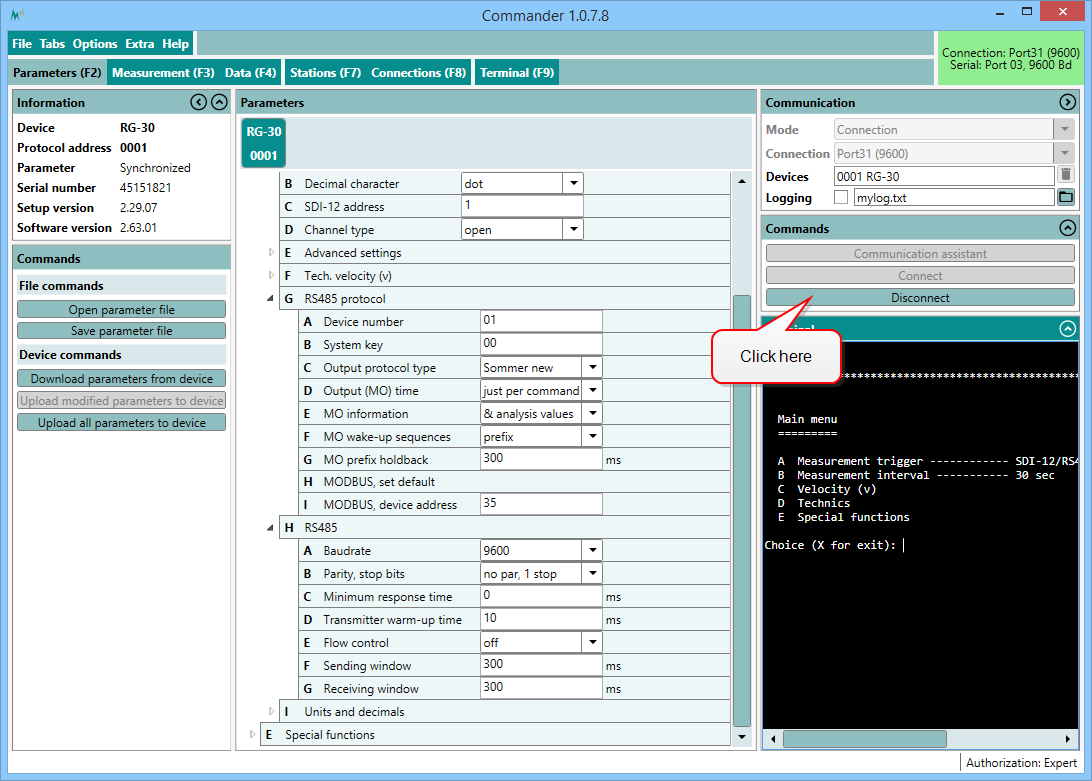Click Open parameter file button

(121, 309)
